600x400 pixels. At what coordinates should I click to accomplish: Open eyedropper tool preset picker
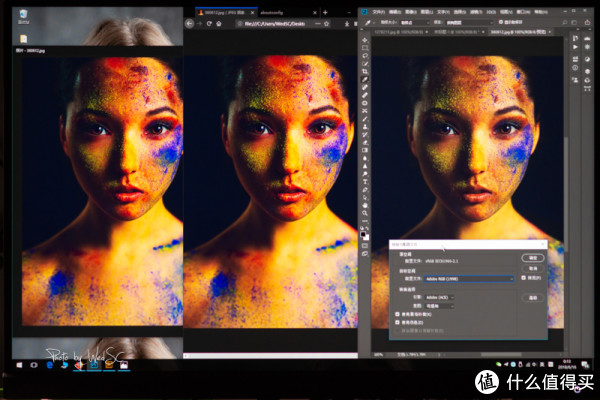coord(369,23)
